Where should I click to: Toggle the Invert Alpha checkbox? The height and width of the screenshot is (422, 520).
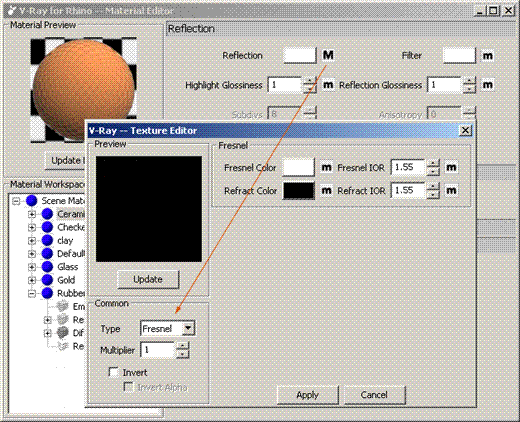click(128, 387)
